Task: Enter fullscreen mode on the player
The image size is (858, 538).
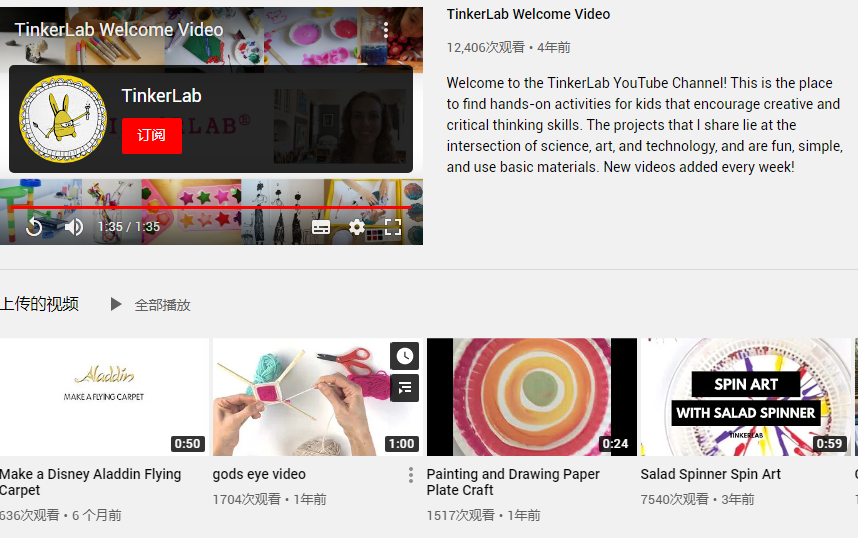Action: 393,227
